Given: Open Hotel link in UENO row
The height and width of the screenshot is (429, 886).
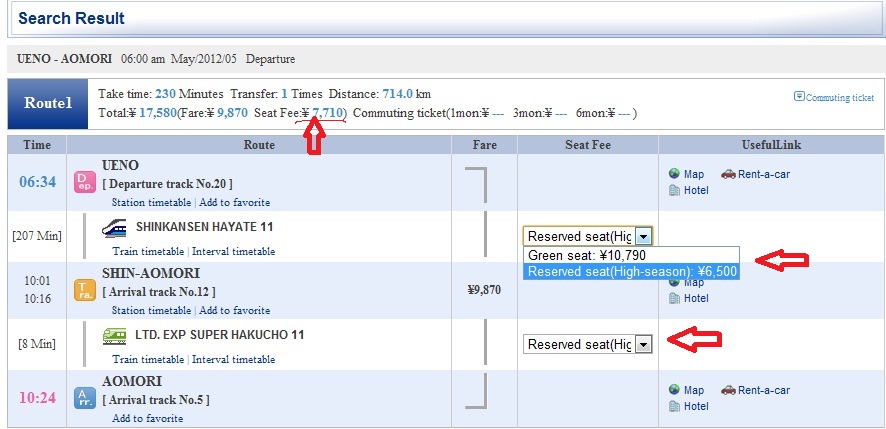Looking at the screenshot, I should (696, 190).
